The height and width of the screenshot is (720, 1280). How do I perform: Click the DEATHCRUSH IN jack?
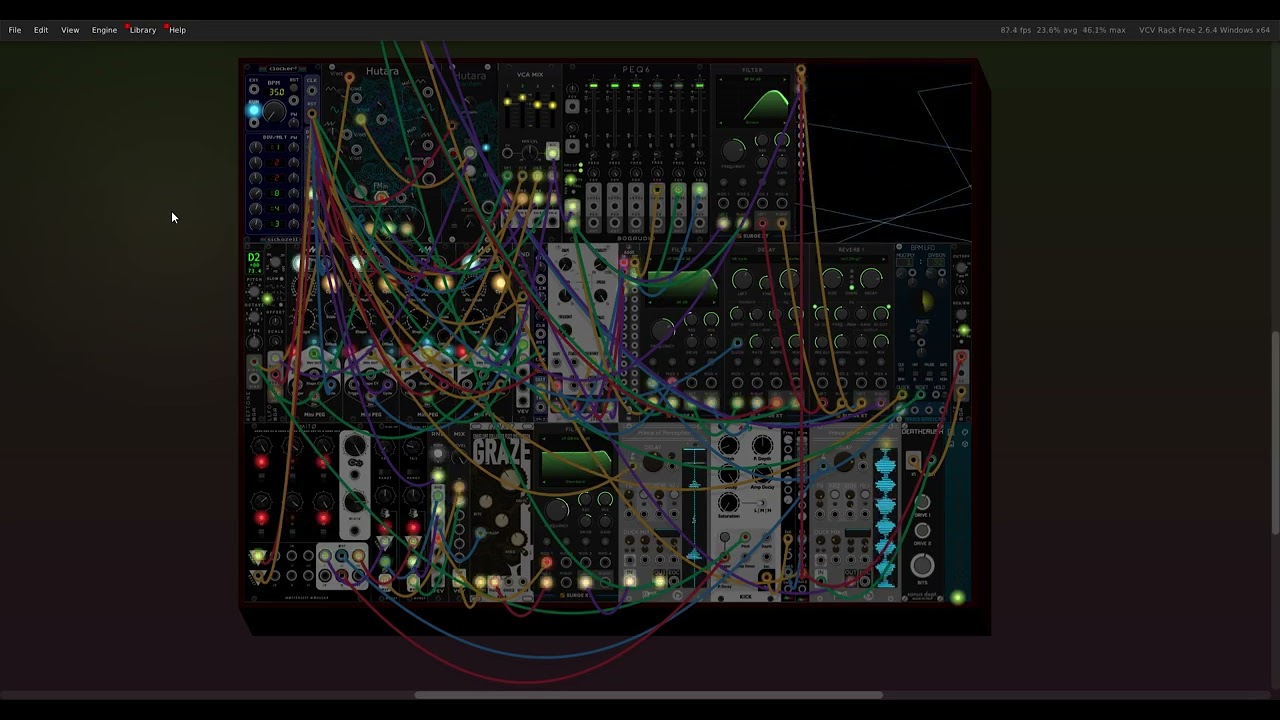click(x=913, y=460)
